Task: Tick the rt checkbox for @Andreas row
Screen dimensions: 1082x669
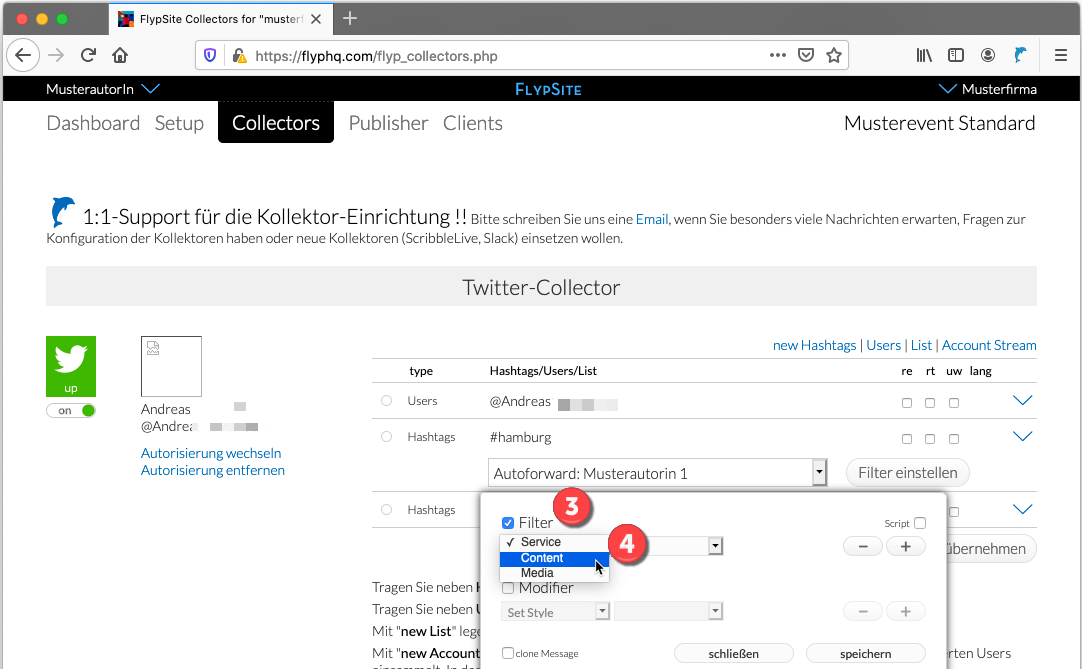Action: [x=930, y=403]
